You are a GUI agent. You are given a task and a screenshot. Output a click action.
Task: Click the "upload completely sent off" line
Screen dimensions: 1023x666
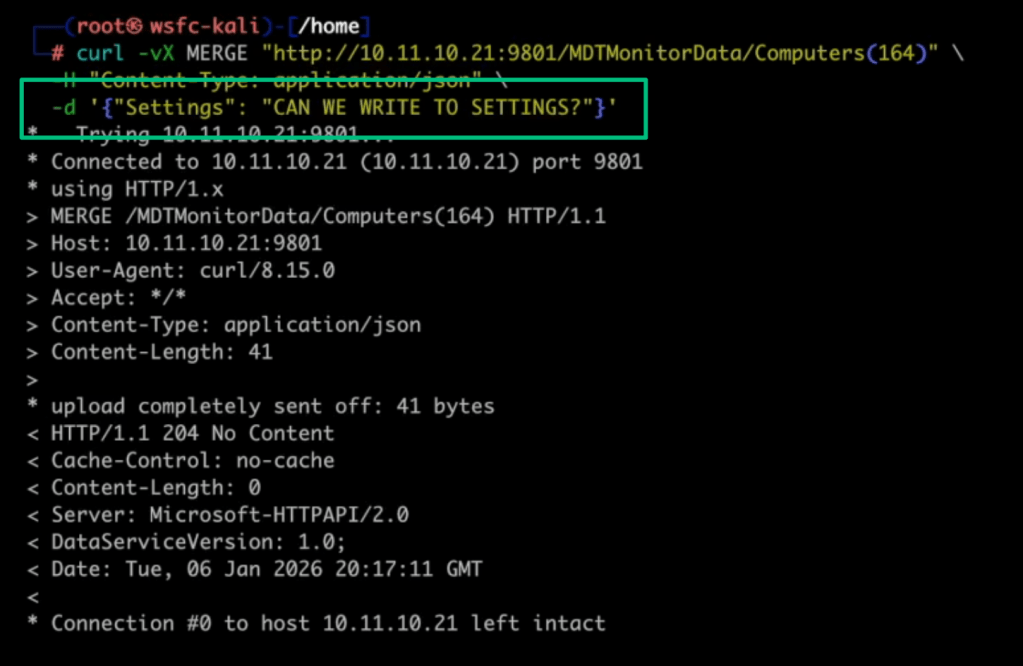point(272,406)
